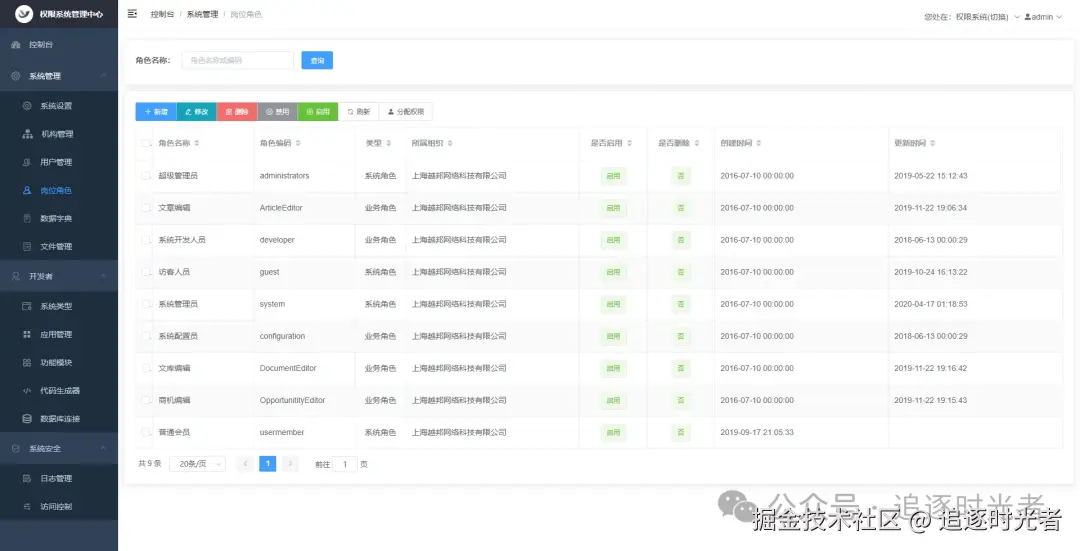Sort by 类型 column sort arrows

click(388, 143)
